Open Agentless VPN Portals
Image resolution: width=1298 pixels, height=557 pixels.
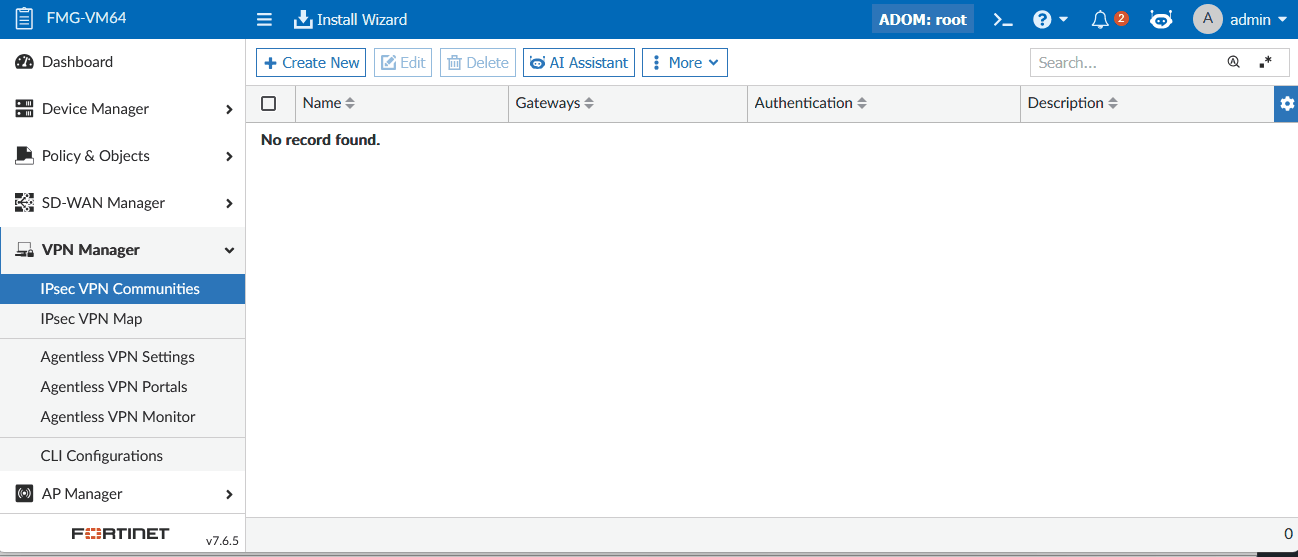click(x=122, y=387)
